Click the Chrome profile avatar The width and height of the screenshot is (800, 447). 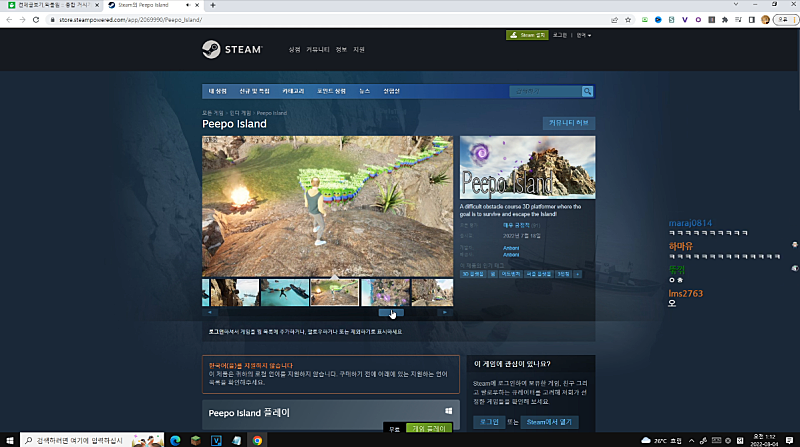[765, 20]
